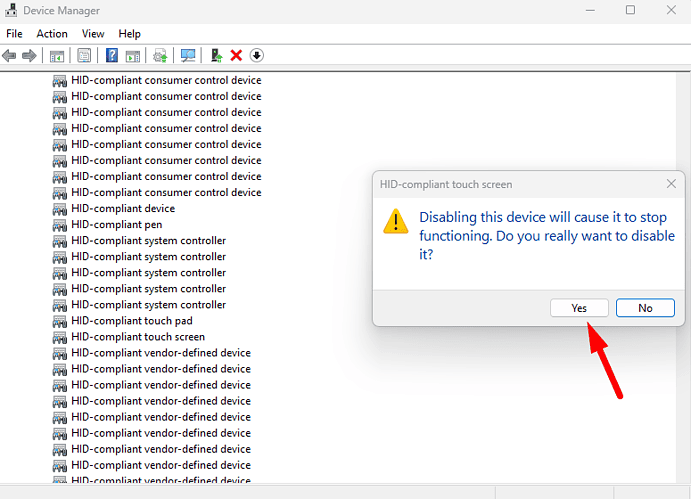
Task: Click the Back arrow in the toolbar
Action: pyautogui.click(x=10, y=55)
